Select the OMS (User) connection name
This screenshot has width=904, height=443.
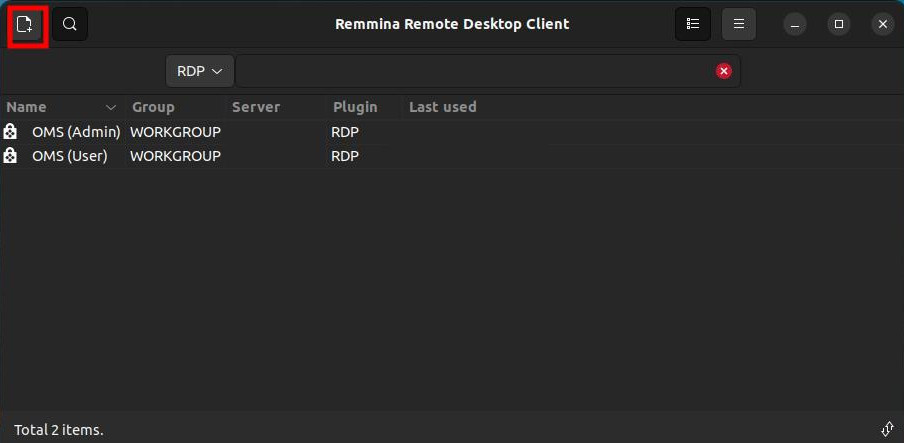[x=70, y=156]
